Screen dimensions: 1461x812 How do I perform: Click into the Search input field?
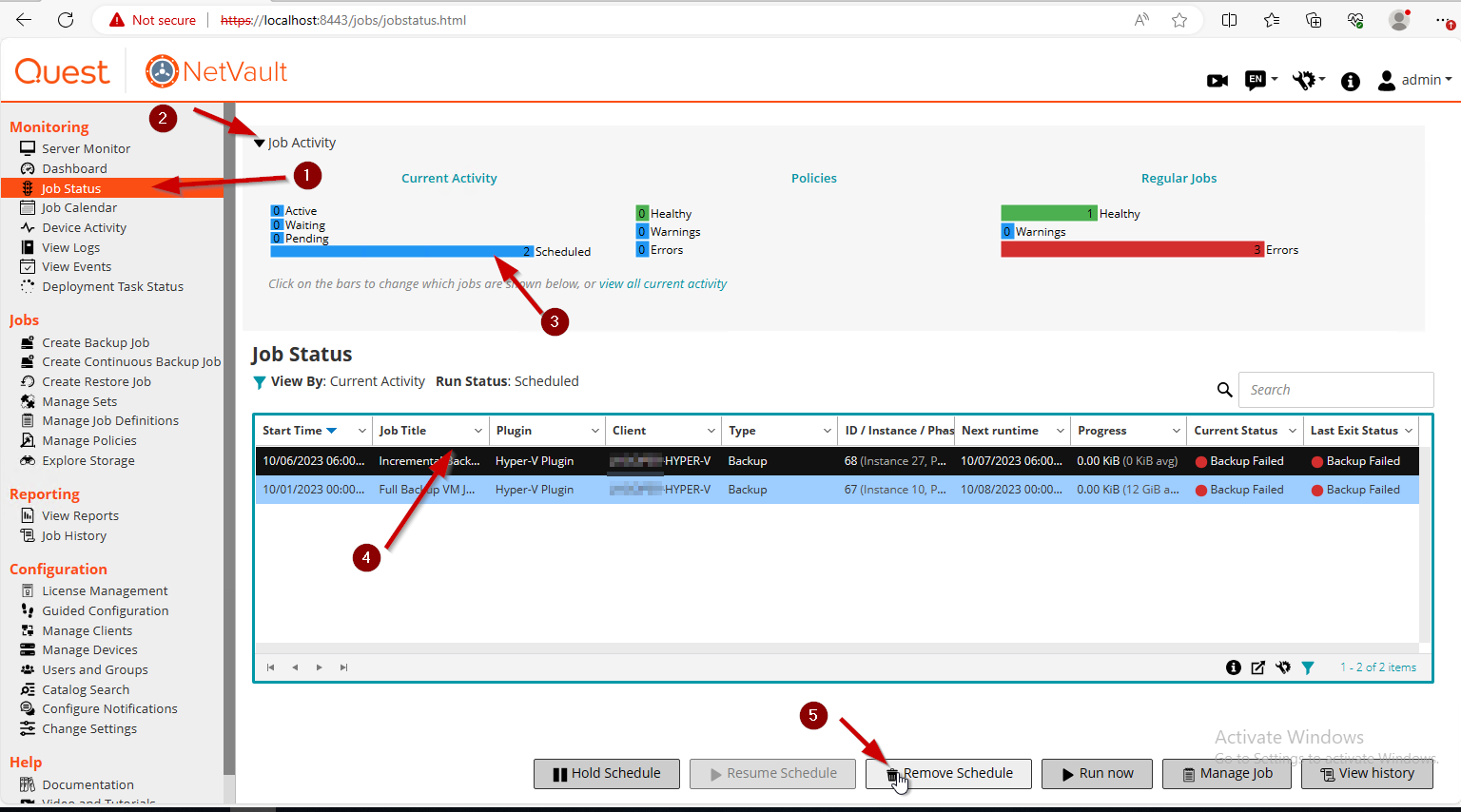tap(1334, 390)
